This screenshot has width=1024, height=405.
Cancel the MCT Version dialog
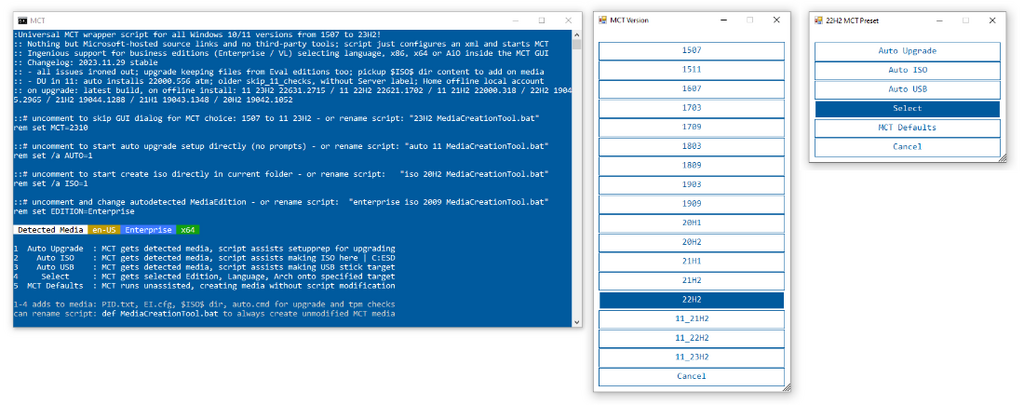click(692, 376)
